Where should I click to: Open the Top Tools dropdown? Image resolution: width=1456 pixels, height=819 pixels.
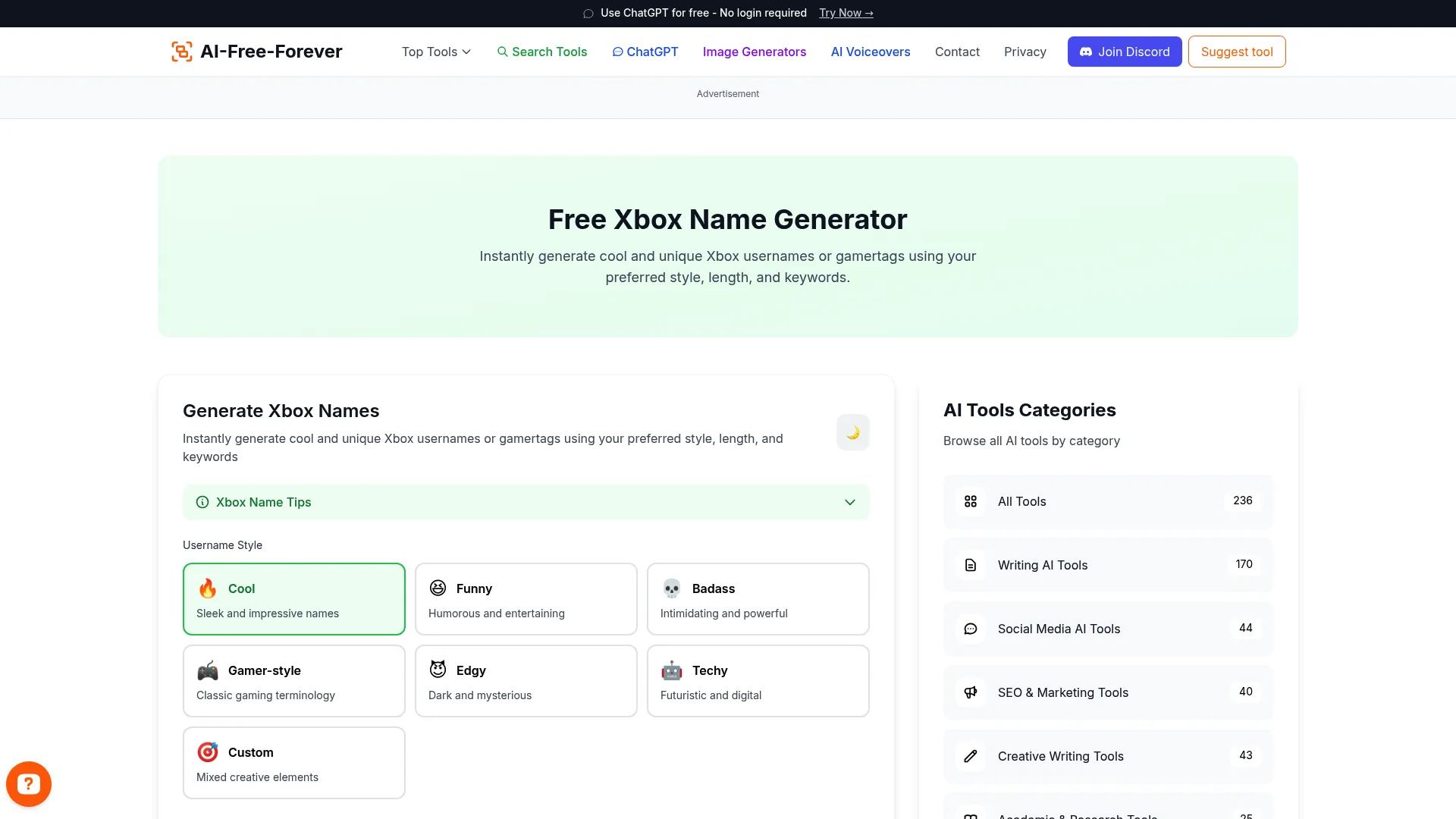[x=435, y=52]
